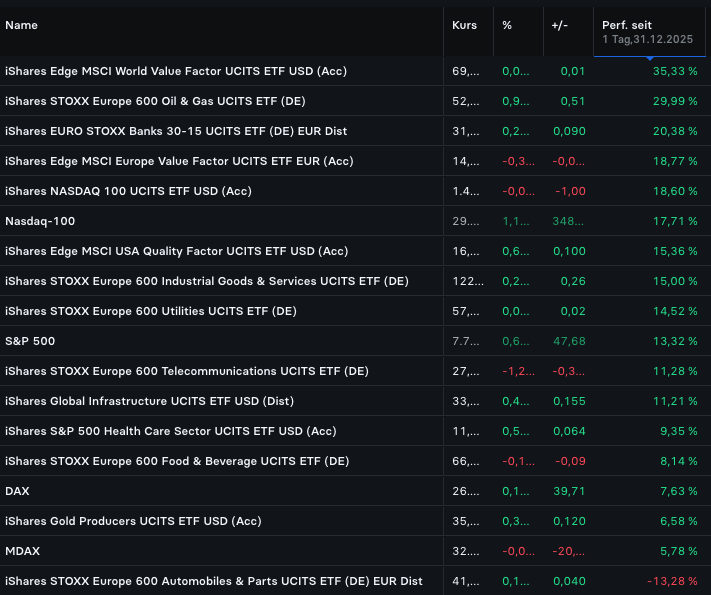Click the 39,71 change value for DAX

(x=569, y=491)
